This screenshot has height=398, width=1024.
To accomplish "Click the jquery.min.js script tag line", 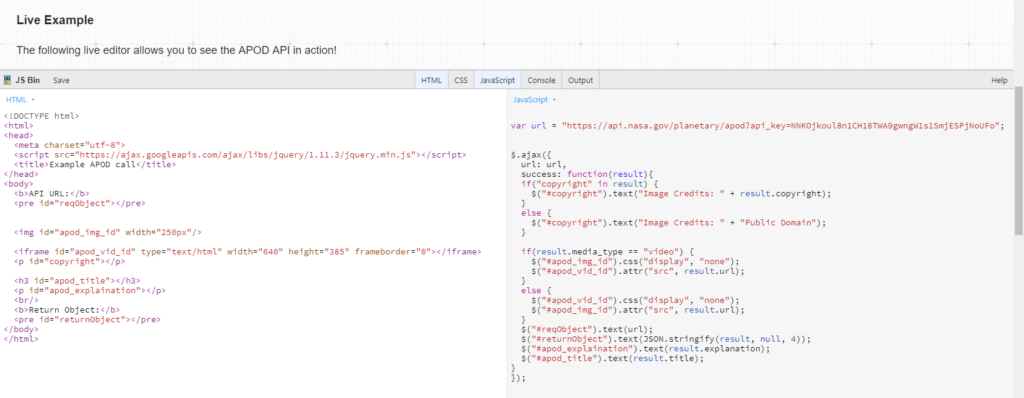I will tap(240, 155).
